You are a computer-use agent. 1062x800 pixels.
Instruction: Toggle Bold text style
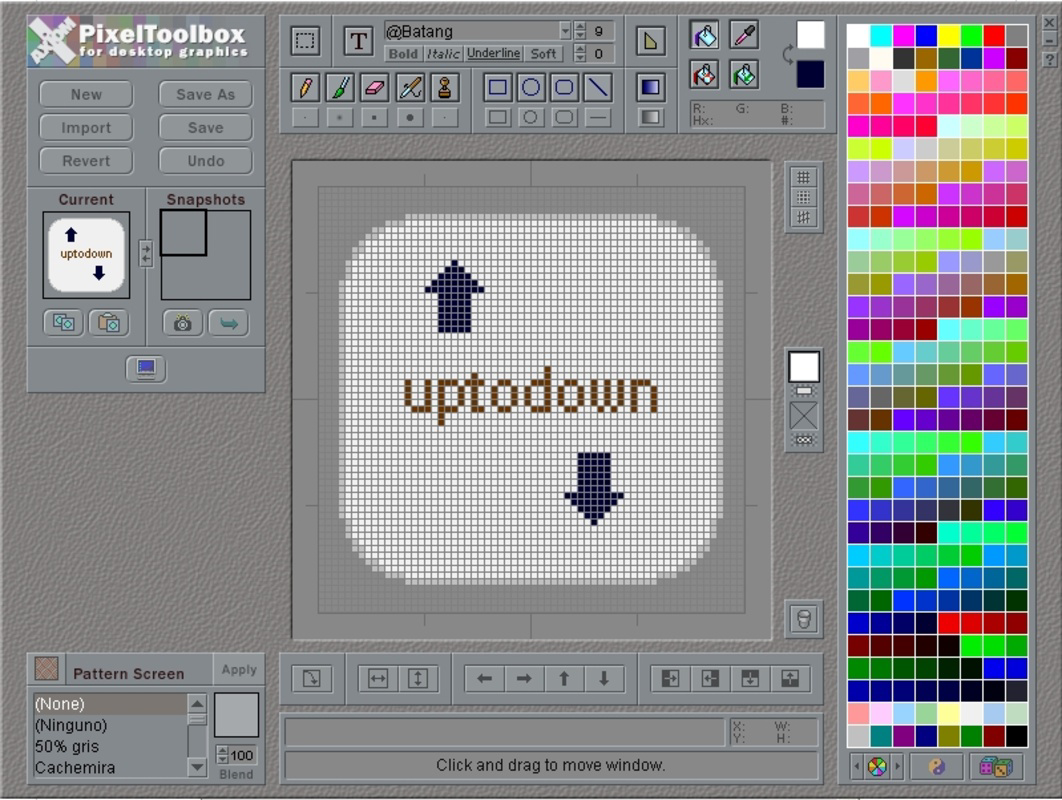tap(404, 54)
